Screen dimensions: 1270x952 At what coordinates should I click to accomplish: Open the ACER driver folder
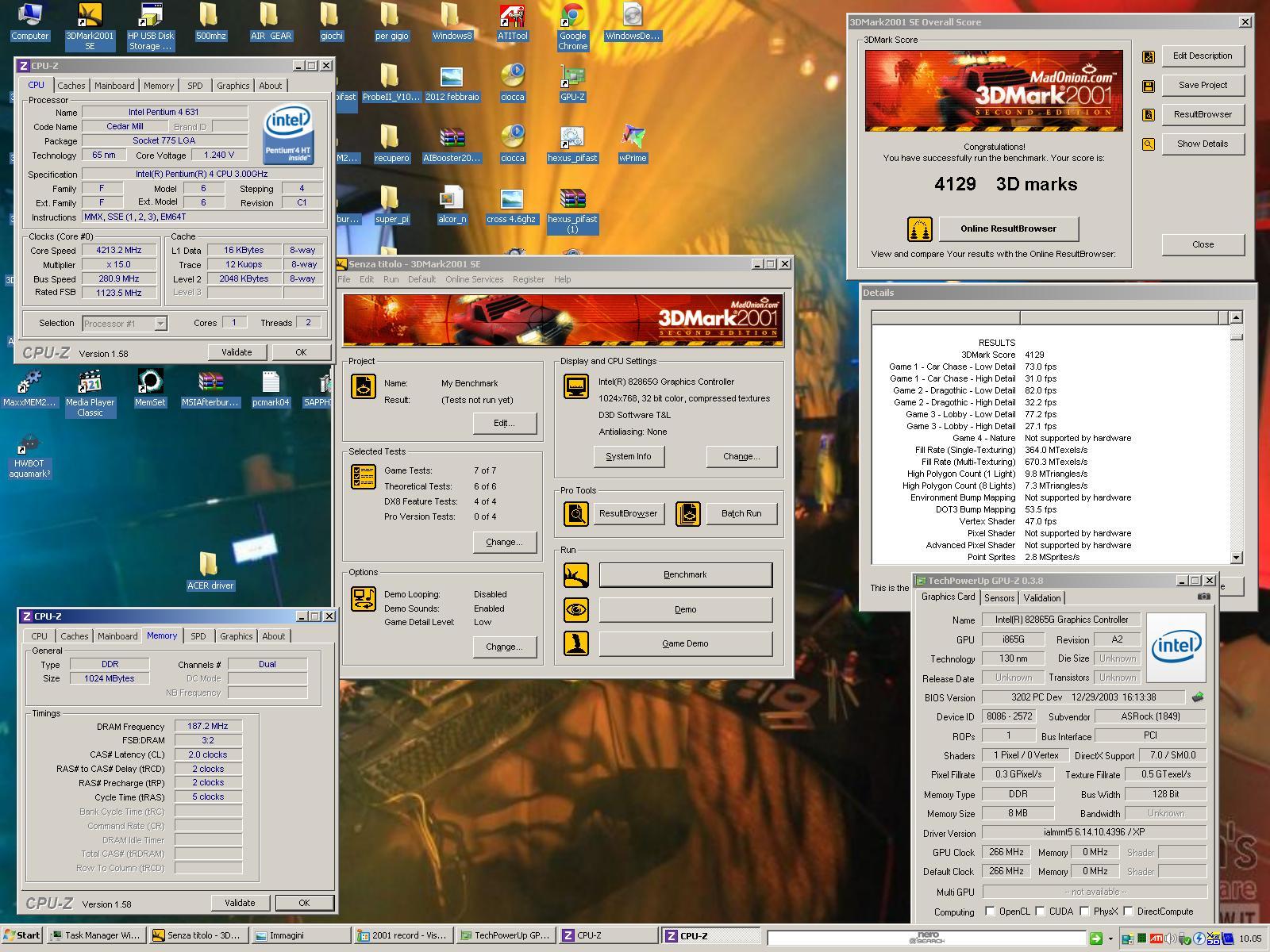pos(210,571)
